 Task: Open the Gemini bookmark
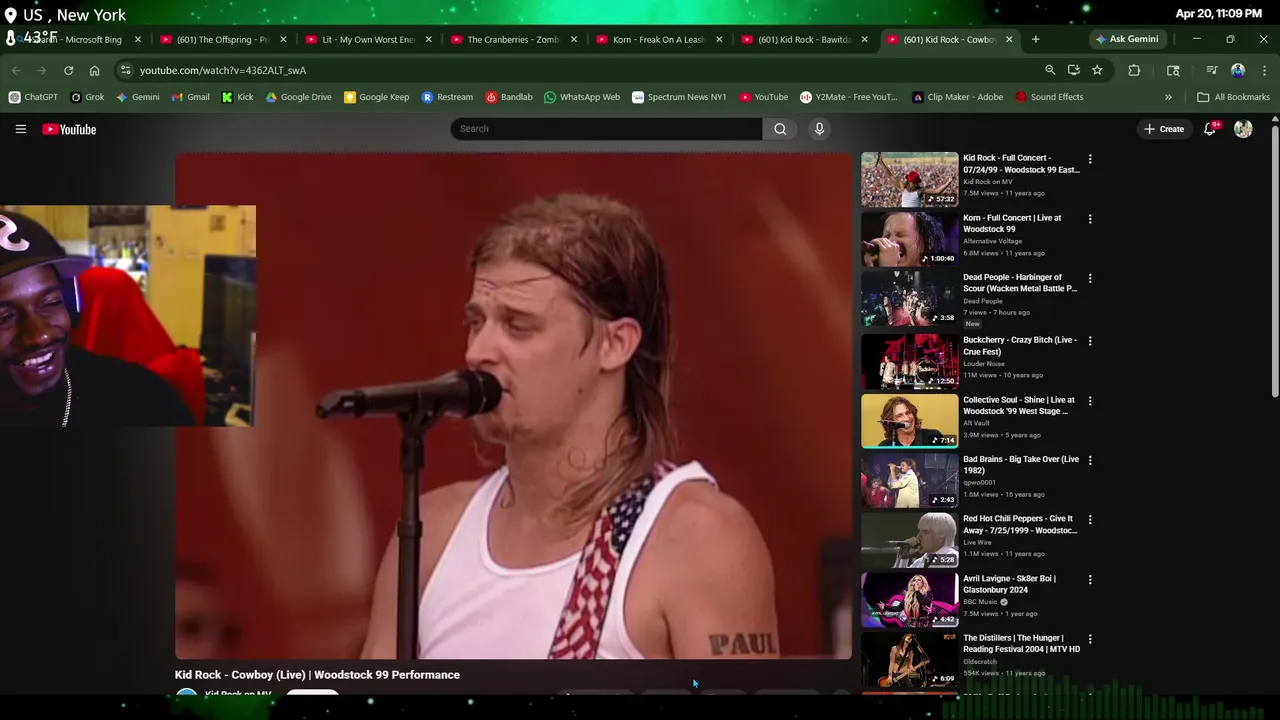tap(138, 97)
